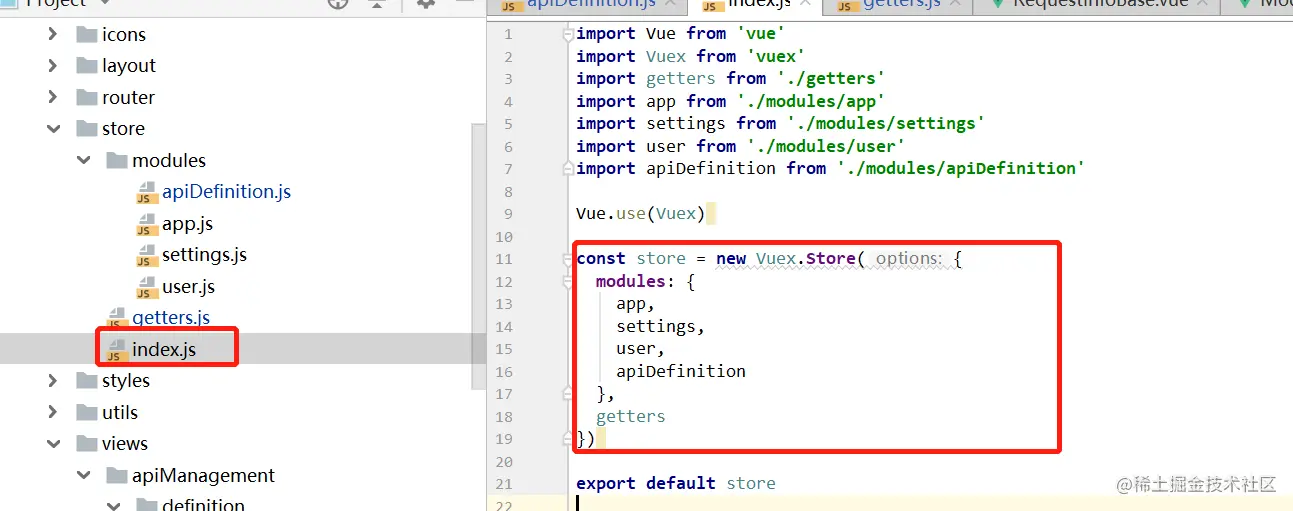Select the 'views' folder label

[x=125, y=444]
